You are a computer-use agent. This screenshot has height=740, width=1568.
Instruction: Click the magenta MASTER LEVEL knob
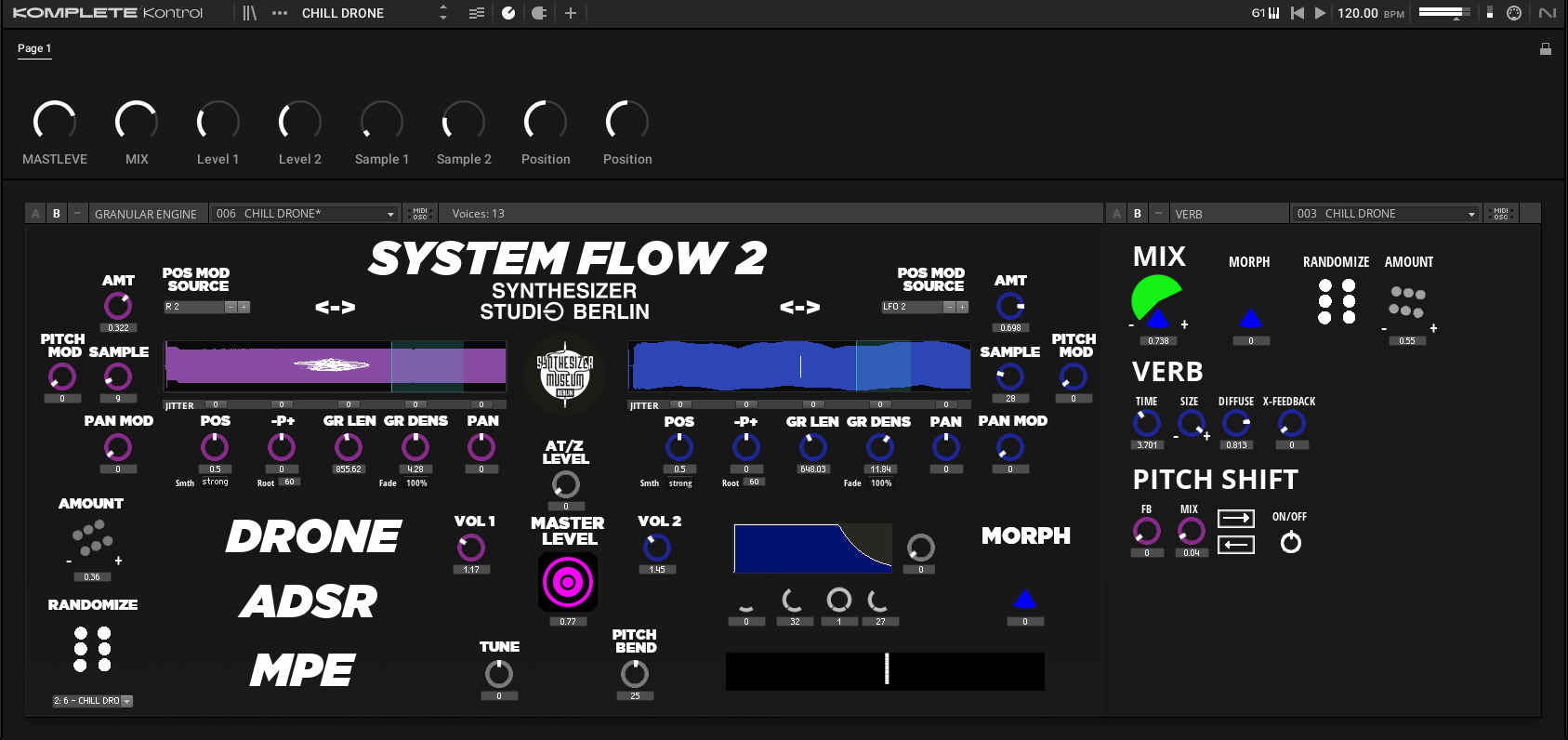tap(567, 583)
